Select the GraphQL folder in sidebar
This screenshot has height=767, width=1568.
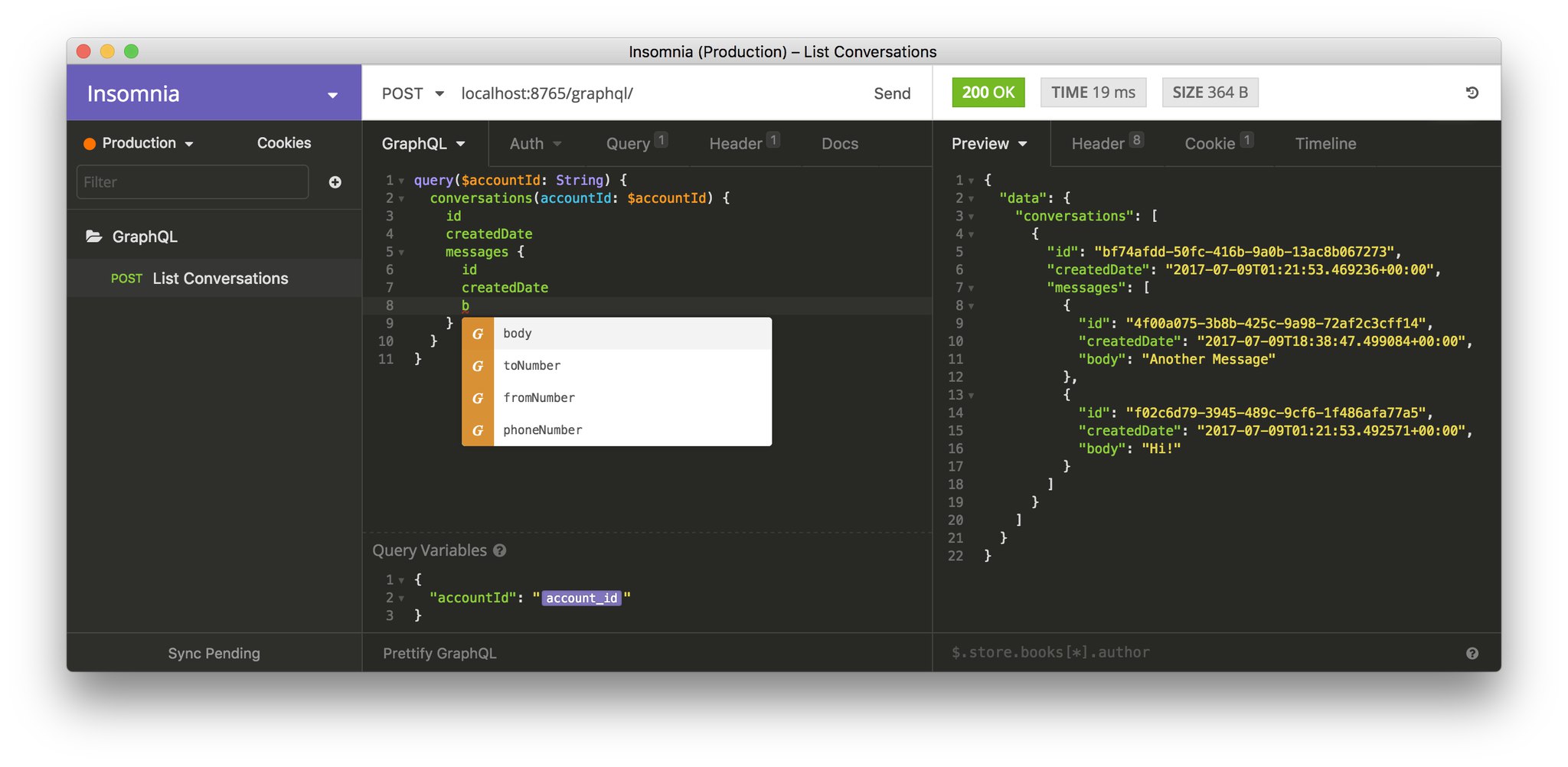click(x=214, y=237)
